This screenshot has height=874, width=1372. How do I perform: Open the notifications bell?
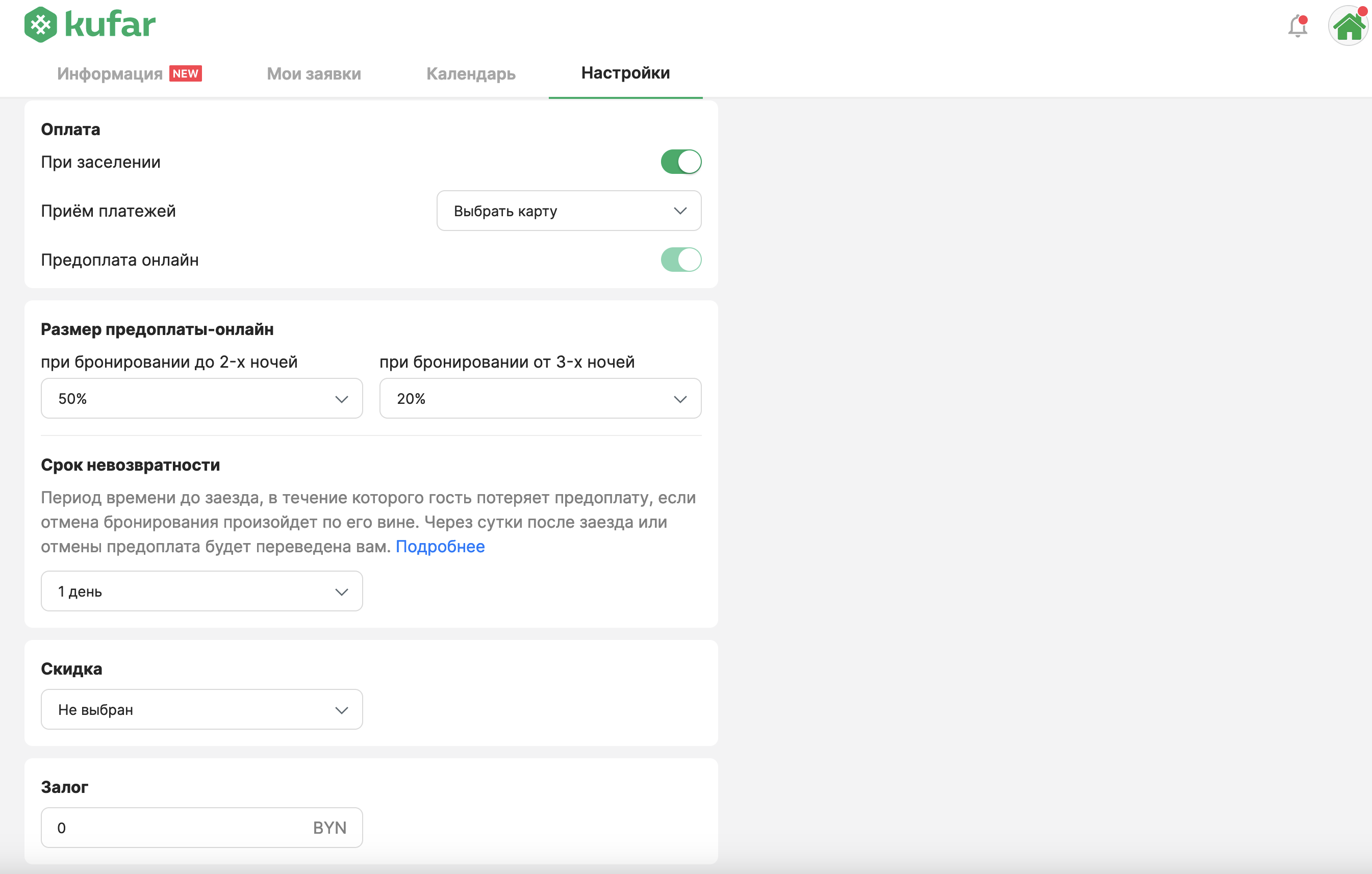1298,25
